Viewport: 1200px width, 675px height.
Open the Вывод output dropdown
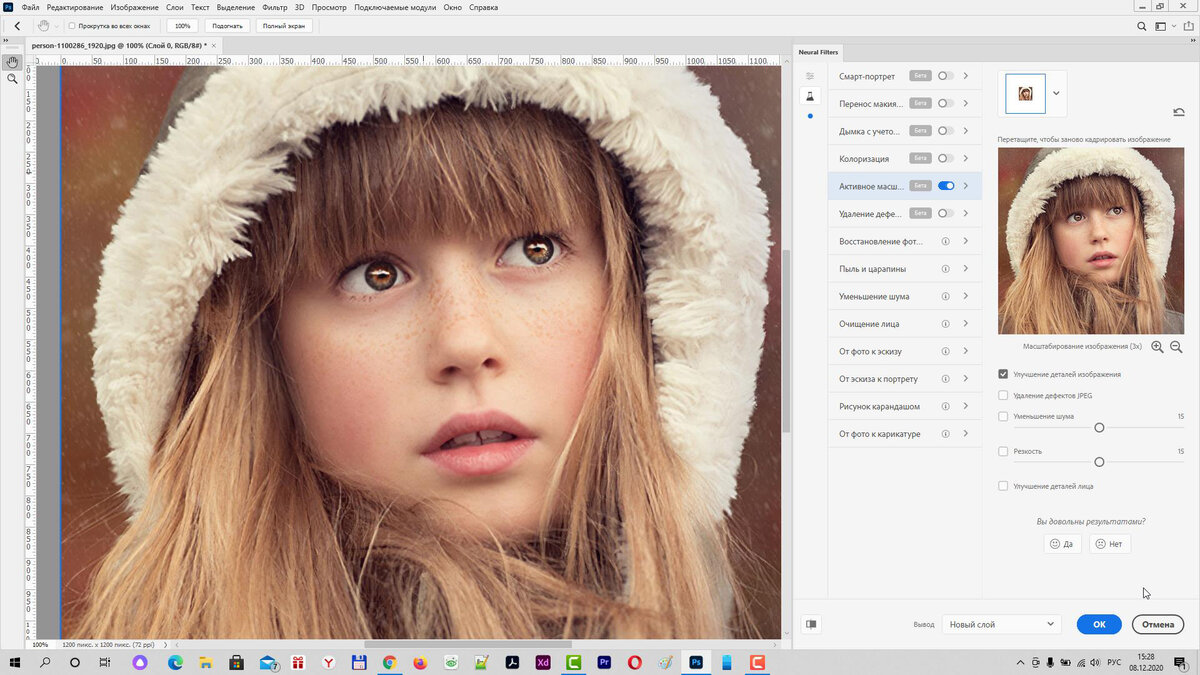tap(1000, 624)
